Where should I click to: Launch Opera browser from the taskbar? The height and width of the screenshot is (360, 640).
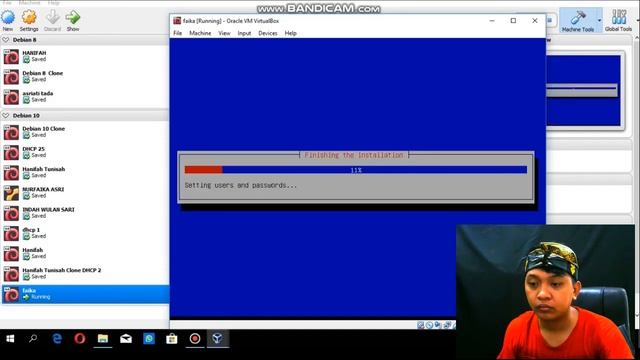pyautogui.click(x=80, y=338)
